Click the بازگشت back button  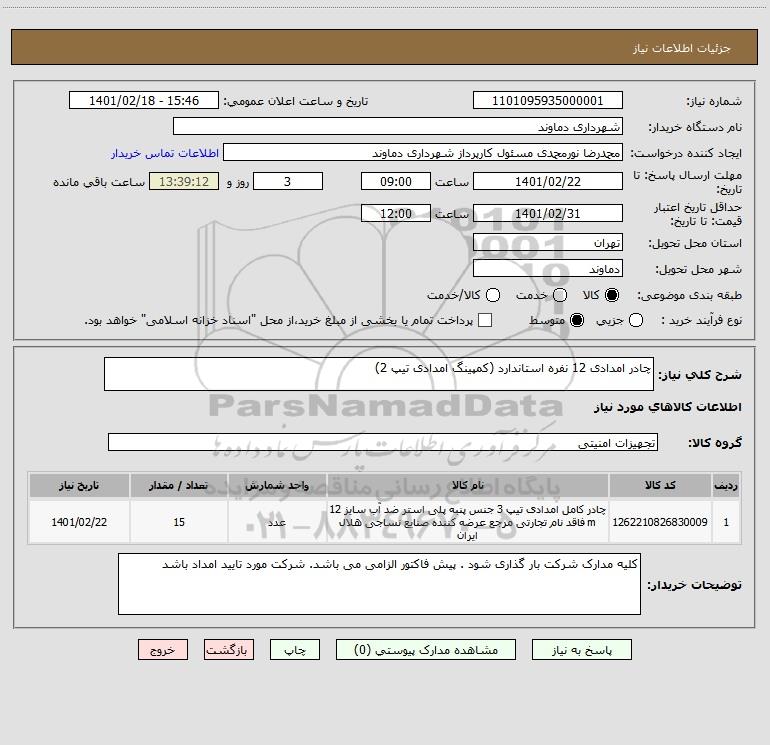point(229,650)
